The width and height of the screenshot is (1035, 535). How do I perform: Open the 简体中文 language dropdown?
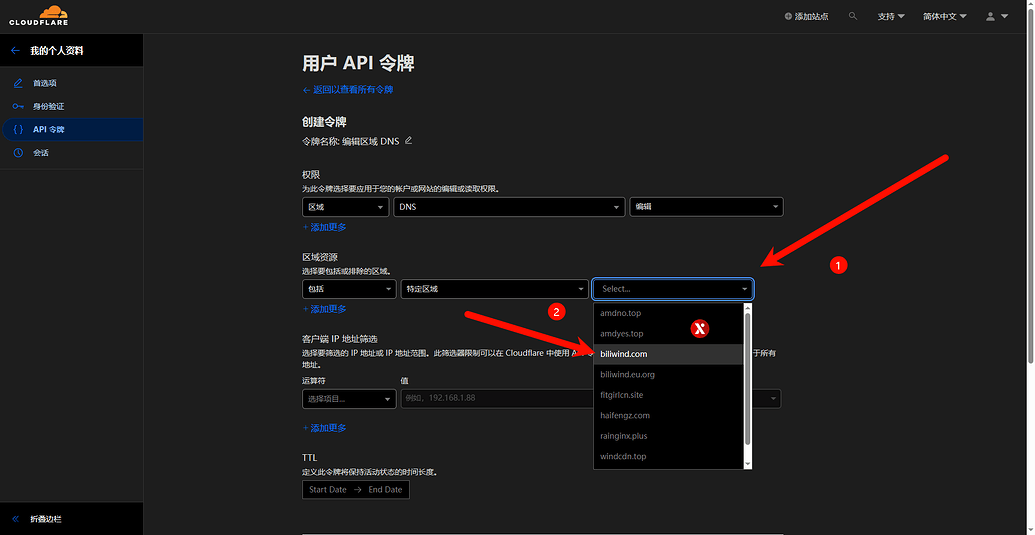(945, 16)
